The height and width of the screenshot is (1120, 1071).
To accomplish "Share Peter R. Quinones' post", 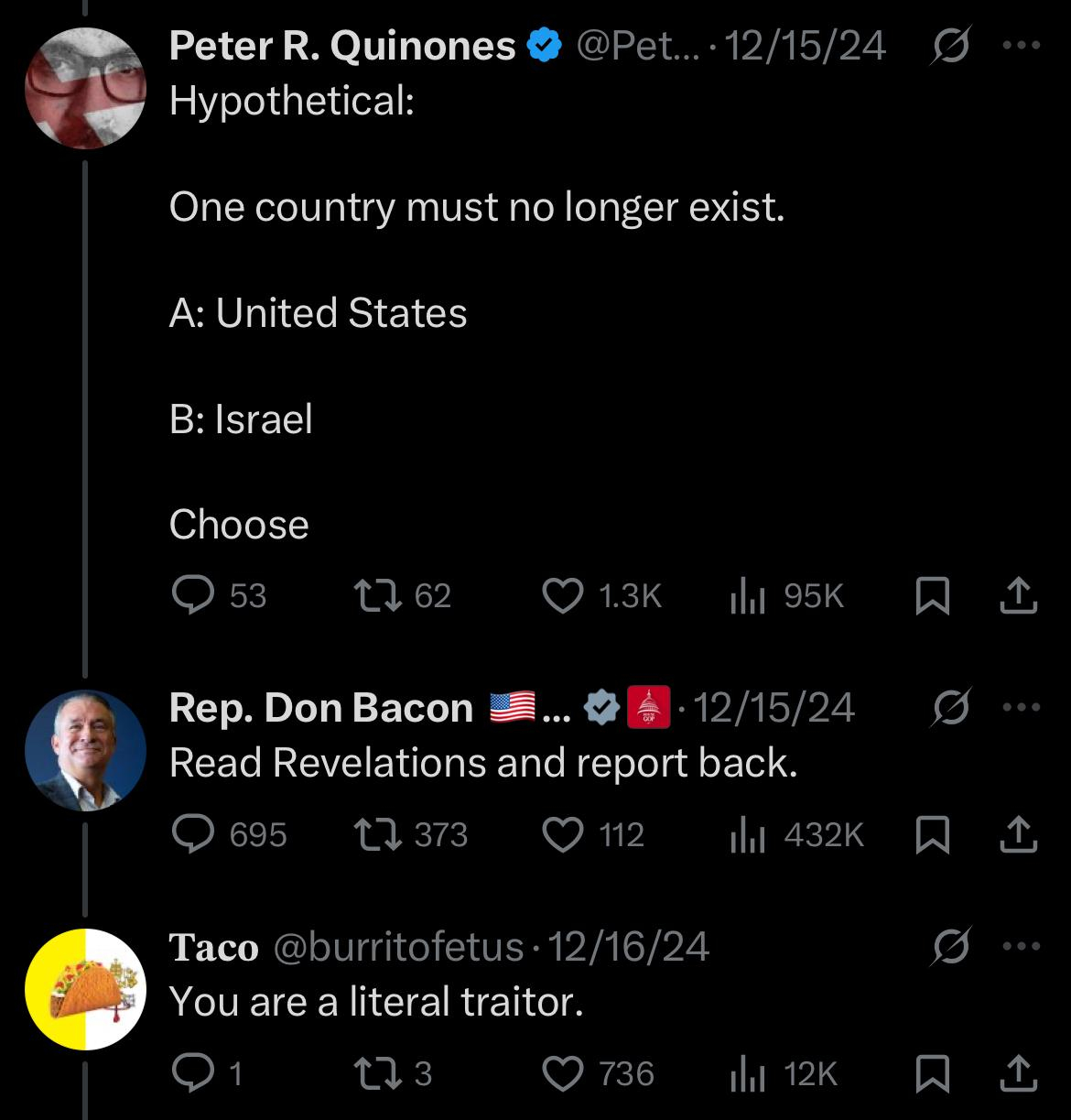I will [1018, 596].
